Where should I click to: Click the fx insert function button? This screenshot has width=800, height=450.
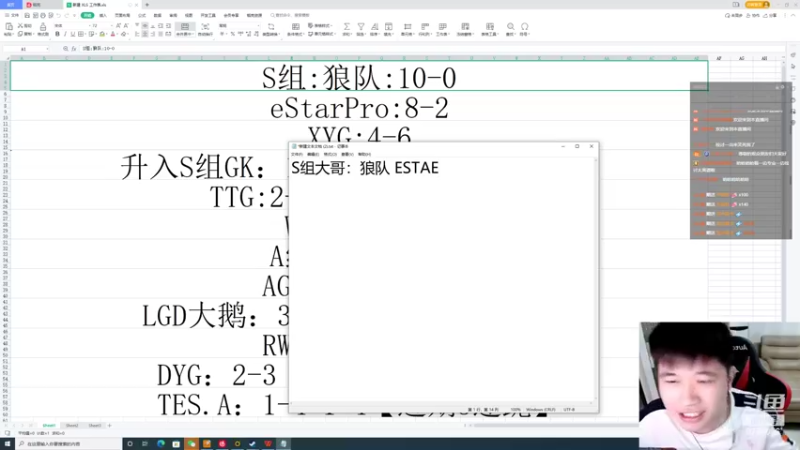[73, 48]
